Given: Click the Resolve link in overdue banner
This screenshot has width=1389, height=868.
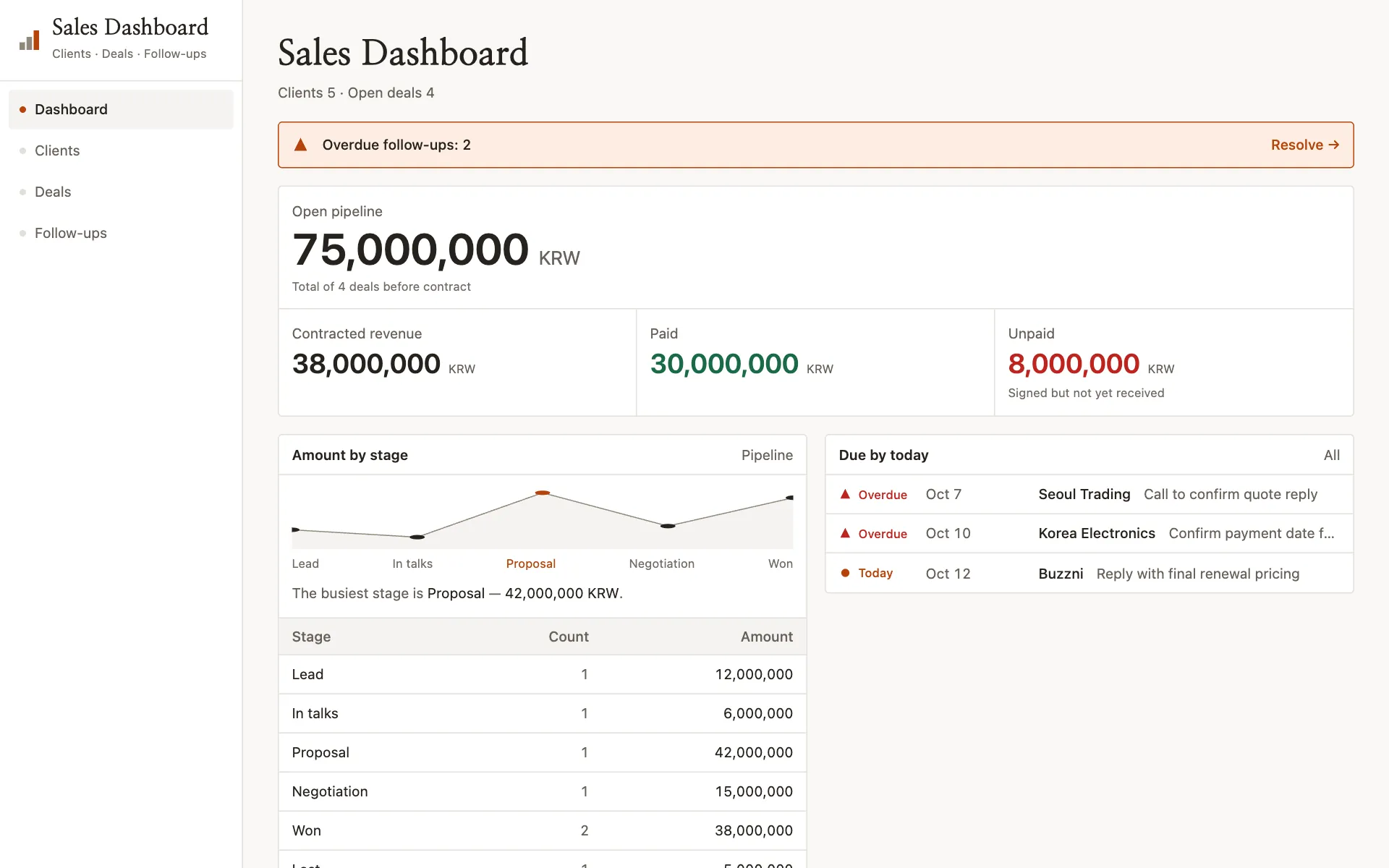Looking at the screenshot, I should click(x=1305, y=145).
